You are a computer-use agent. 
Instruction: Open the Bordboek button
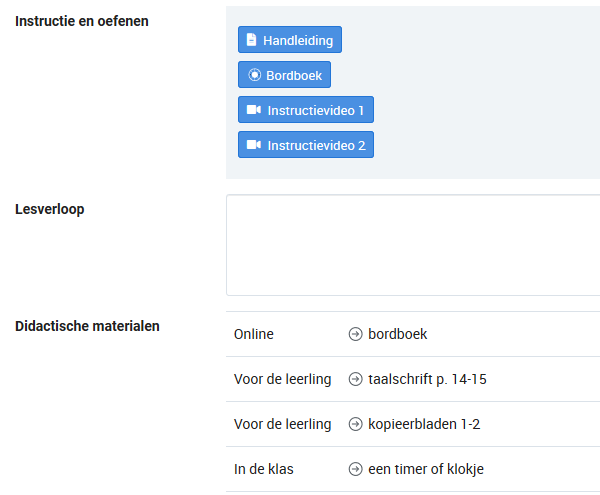284,75
